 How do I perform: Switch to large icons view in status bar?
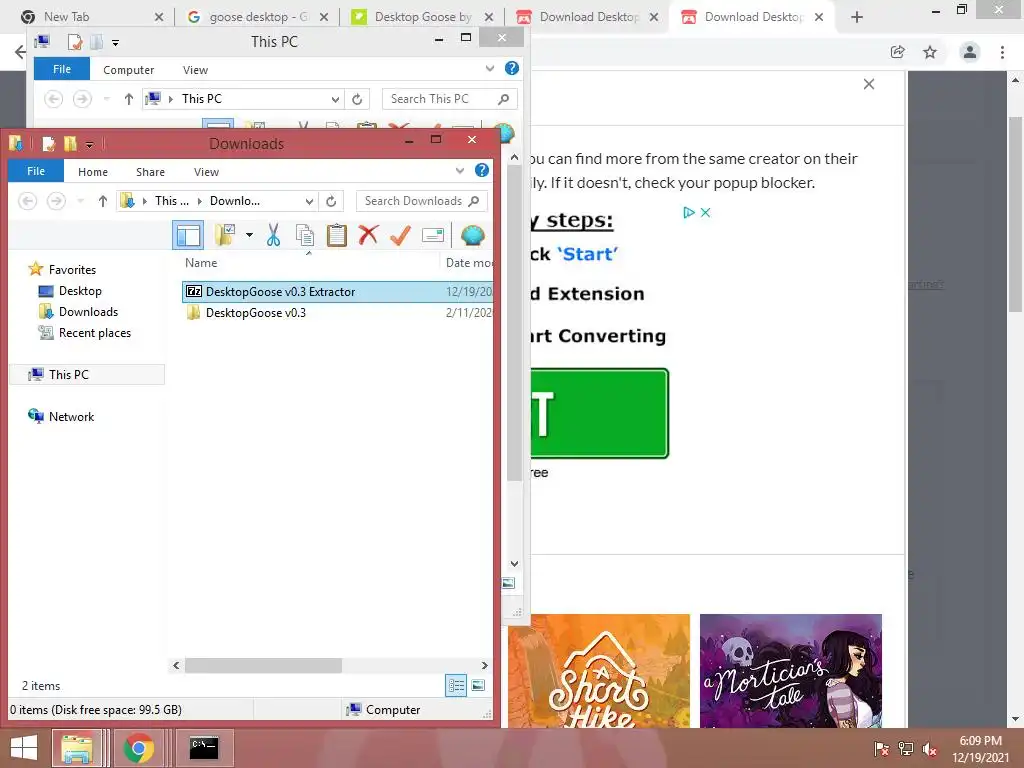point(478,685)
